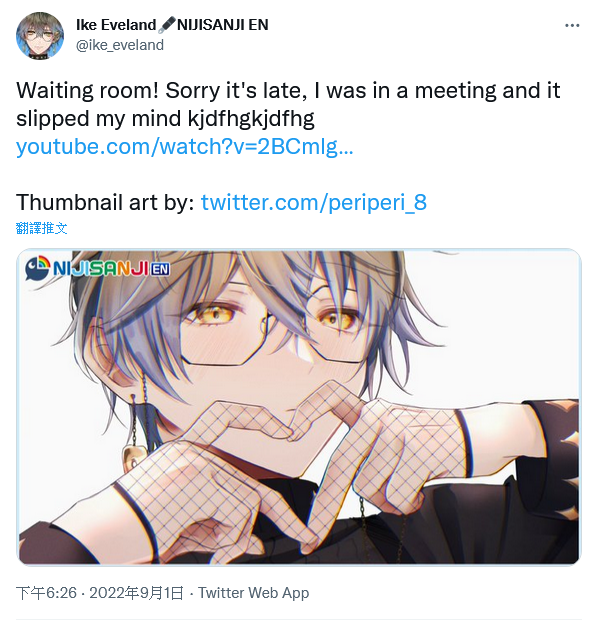598x620 pixels.
Task: Open the youtube.com/watch waiting room link
Action: (x=184, y=147)
